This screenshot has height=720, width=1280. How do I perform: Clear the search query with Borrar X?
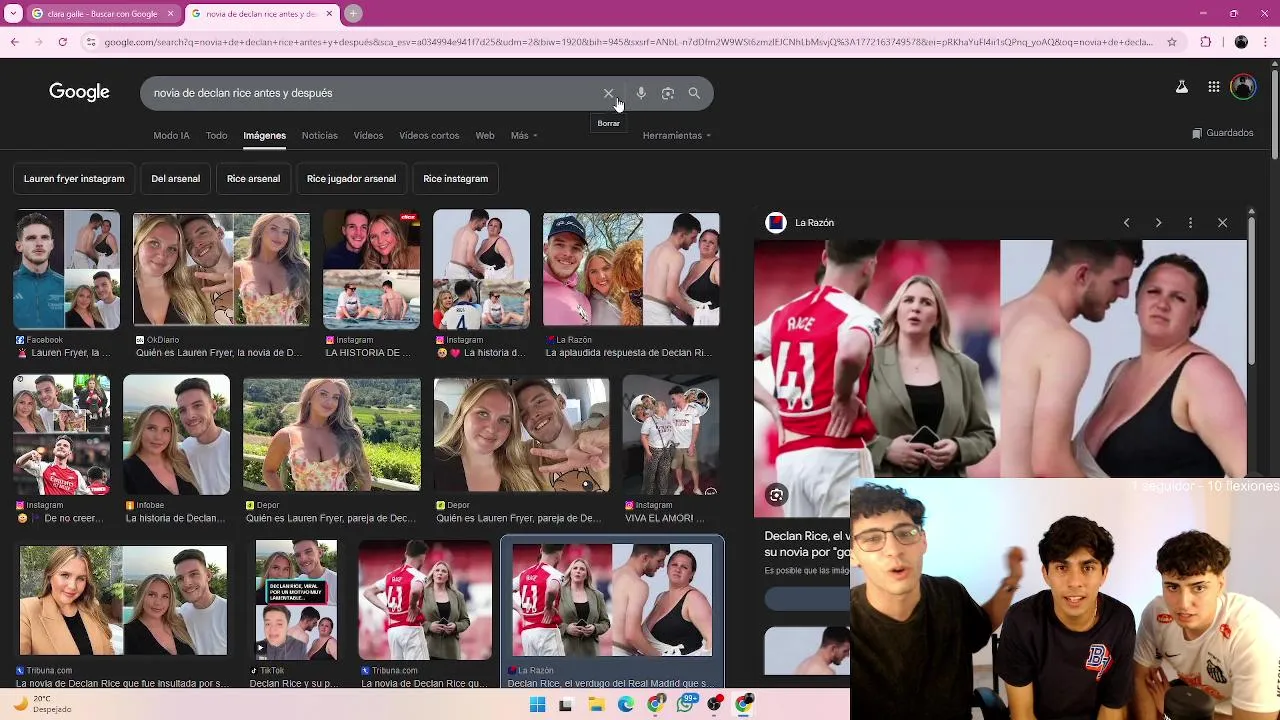[608, 93]
